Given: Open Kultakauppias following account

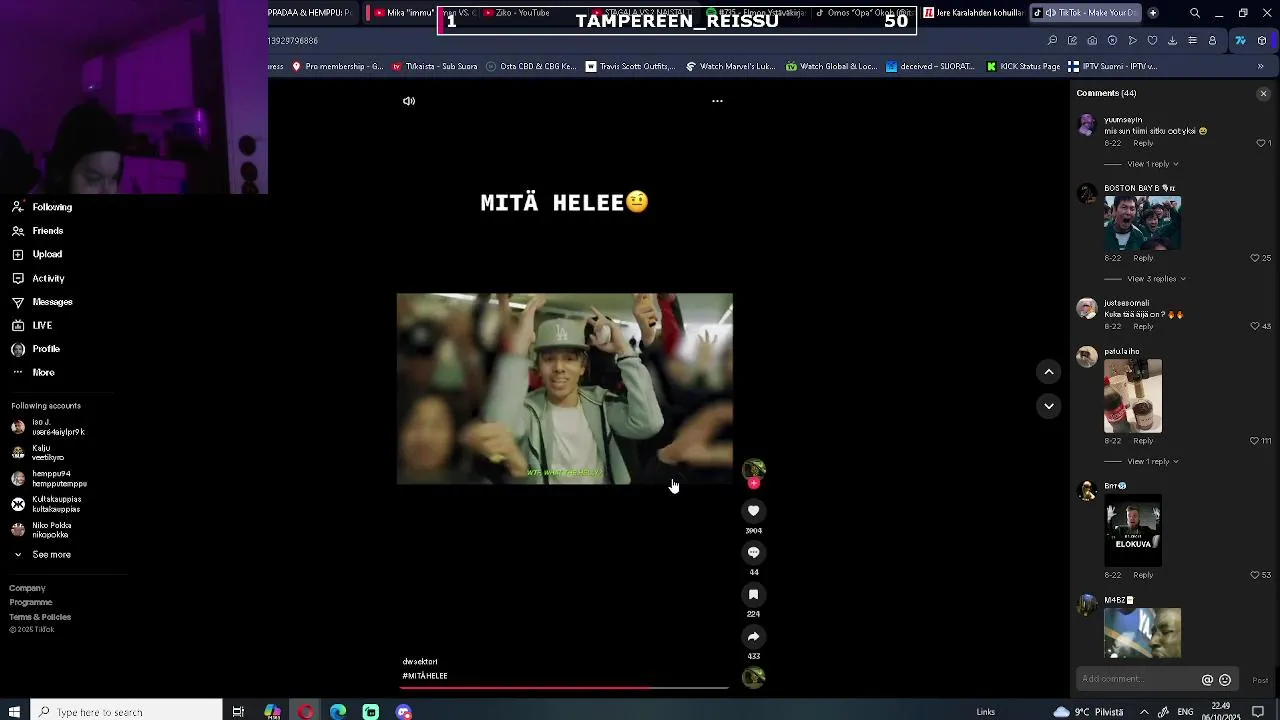Looking at the screenshot, I should [x=46, y=504].
